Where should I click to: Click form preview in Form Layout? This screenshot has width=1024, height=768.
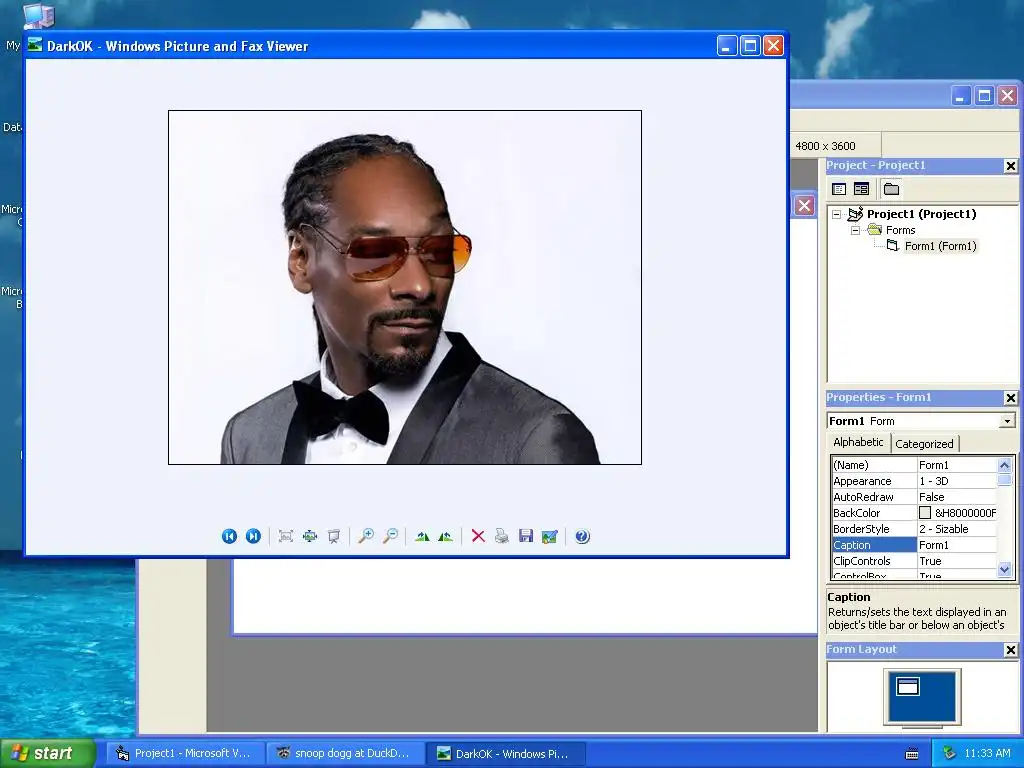[x=908, y=686]
